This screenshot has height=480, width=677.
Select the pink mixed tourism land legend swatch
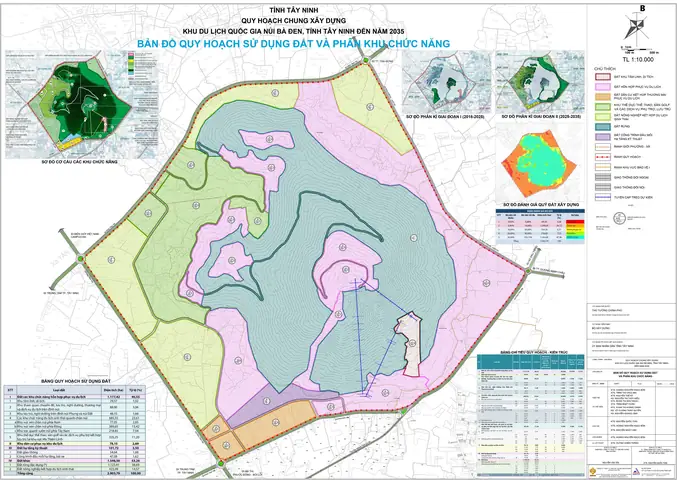[602, 86]
